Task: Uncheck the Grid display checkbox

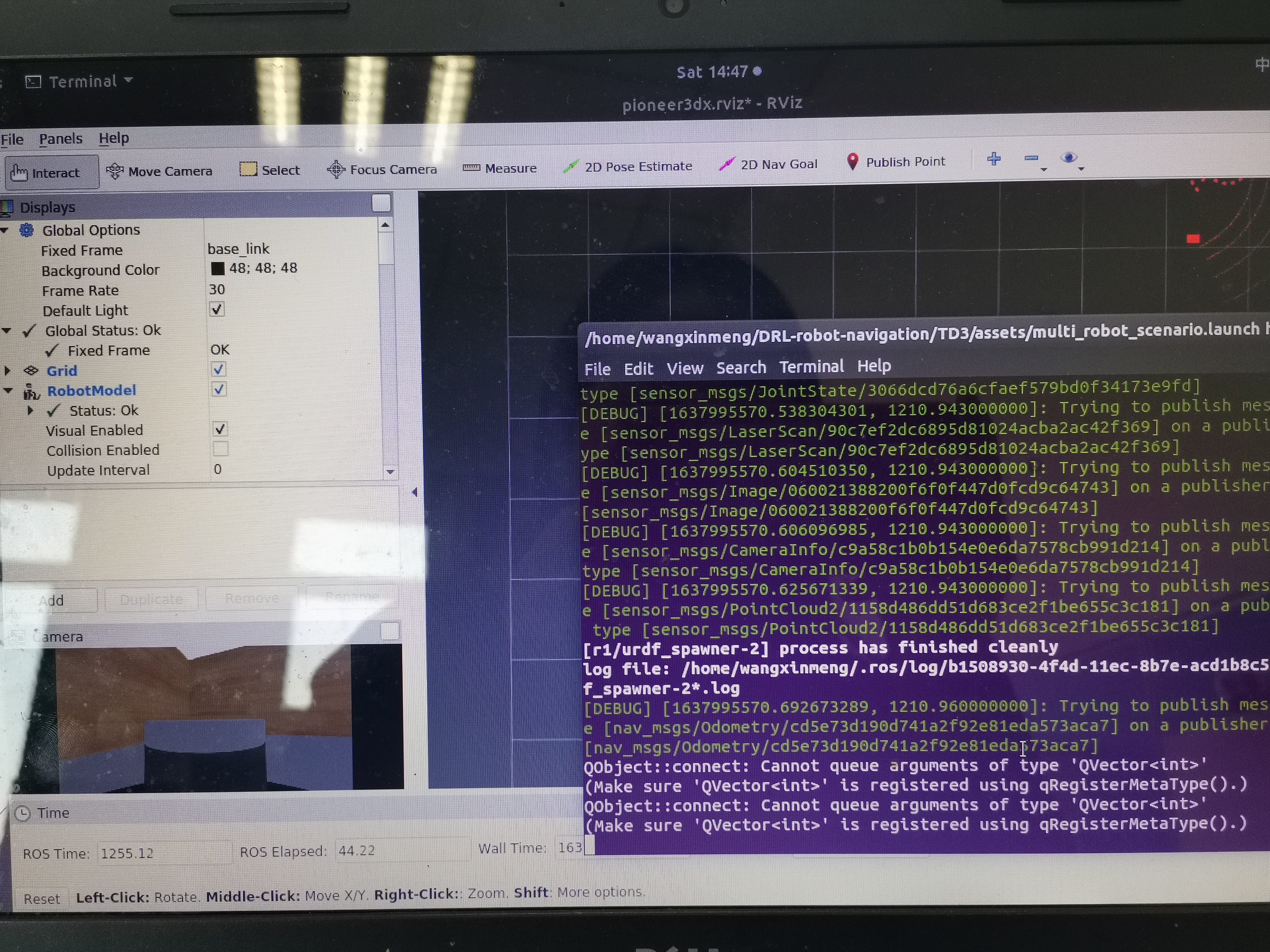Action: (x=218, y=370)
